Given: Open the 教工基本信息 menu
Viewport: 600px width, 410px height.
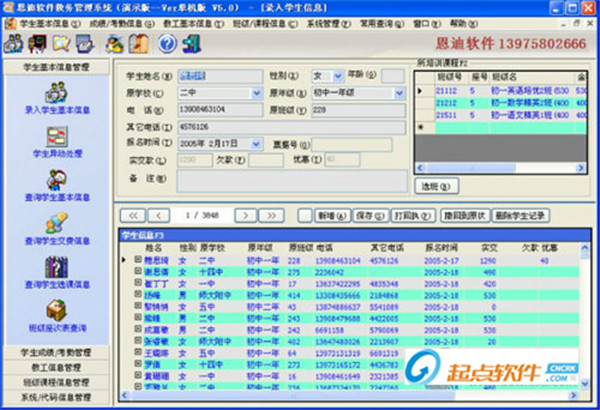Looking at the screenshot, I should coord(194,24).
